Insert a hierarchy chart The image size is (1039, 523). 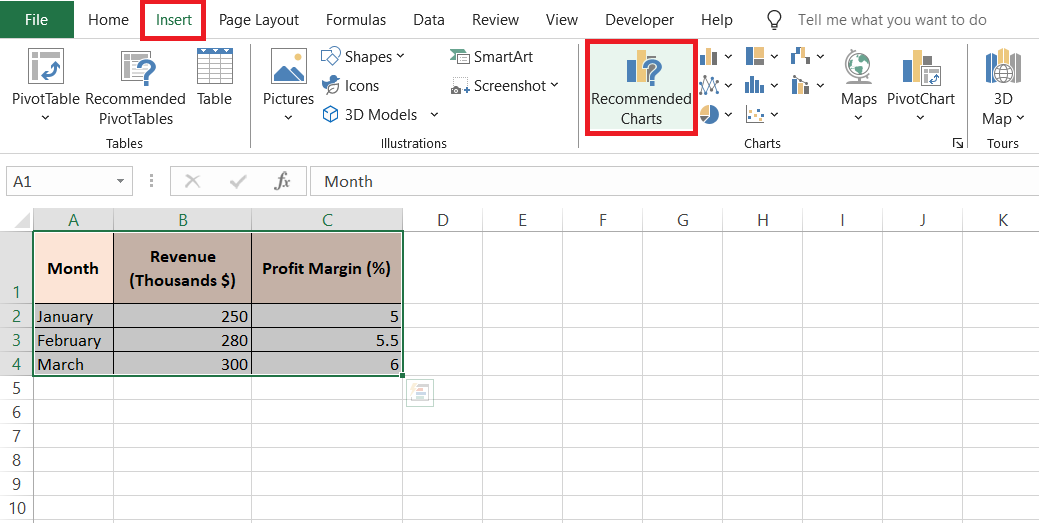coord(755,56)
